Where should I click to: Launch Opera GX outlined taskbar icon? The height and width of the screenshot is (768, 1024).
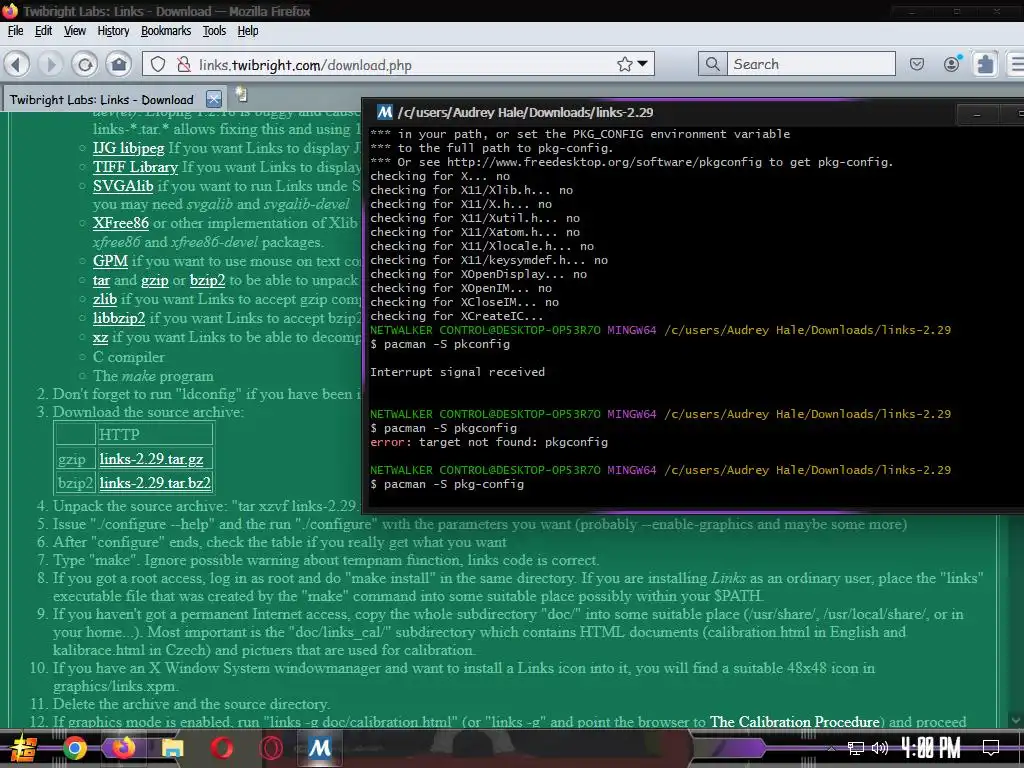click(270, 748)
